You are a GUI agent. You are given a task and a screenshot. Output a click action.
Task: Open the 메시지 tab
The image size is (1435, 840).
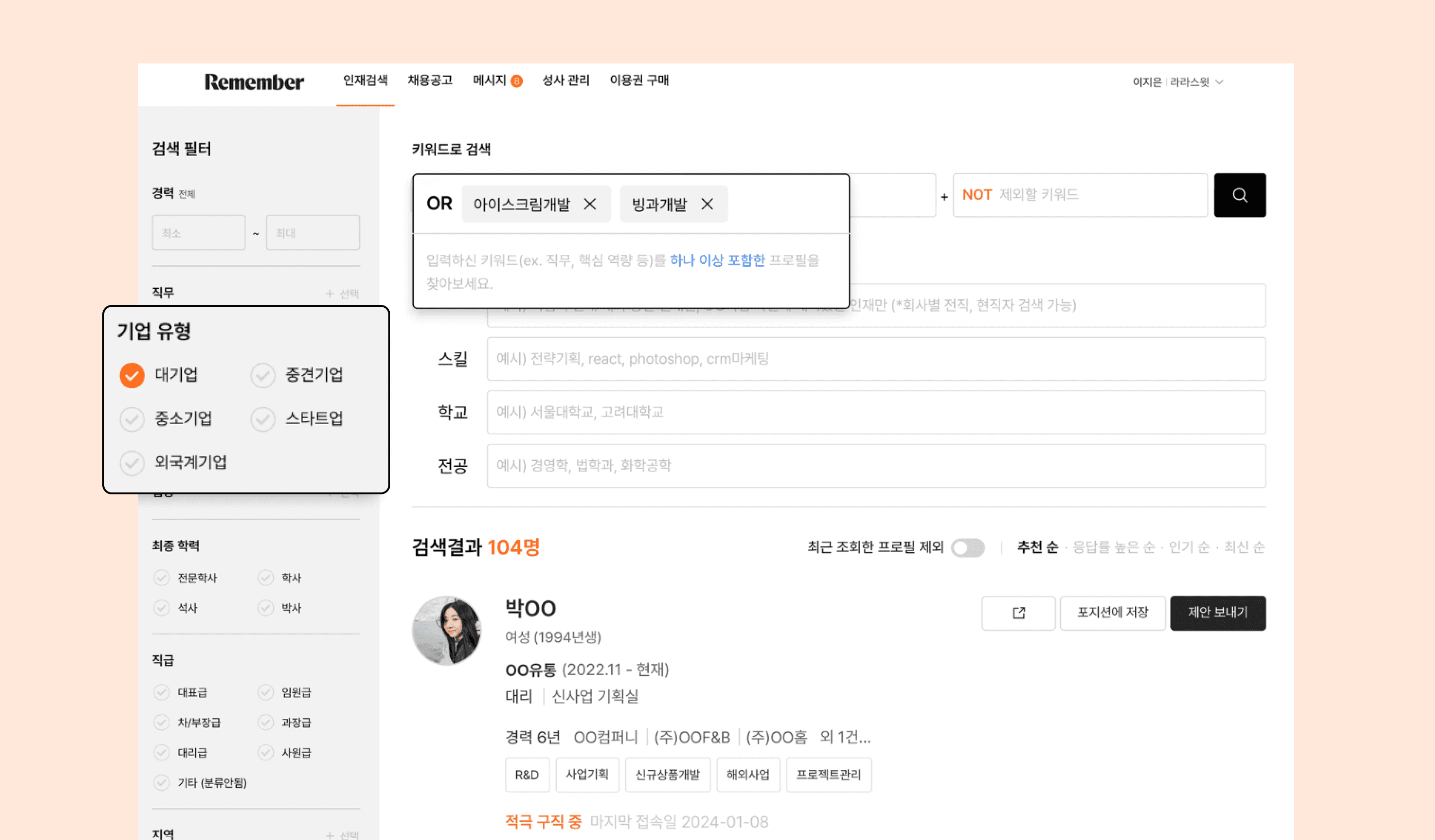pyautogui.click(x=489, y=80)
